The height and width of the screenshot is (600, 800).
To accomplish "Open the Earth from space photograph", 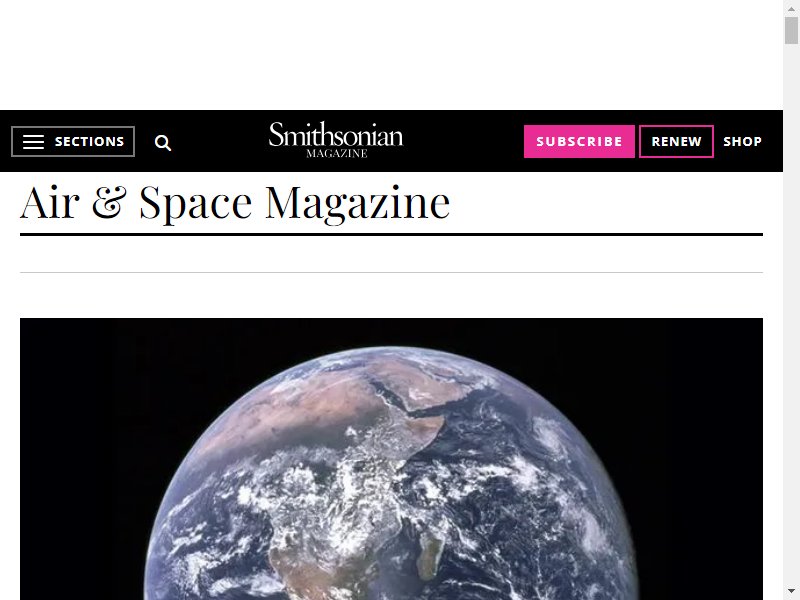I will click(x=391, y=459).
